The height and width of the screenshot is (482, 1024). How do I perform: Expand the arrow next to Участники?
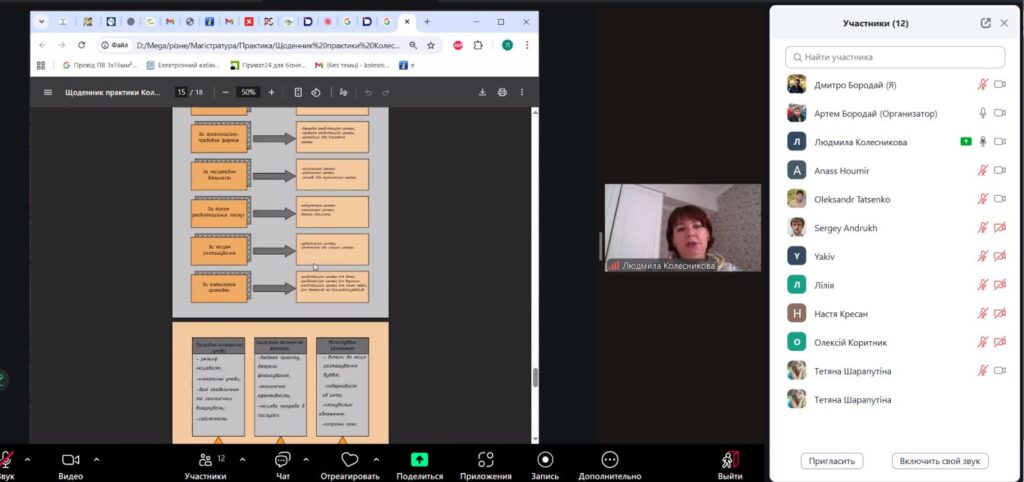tap(241, 459)
